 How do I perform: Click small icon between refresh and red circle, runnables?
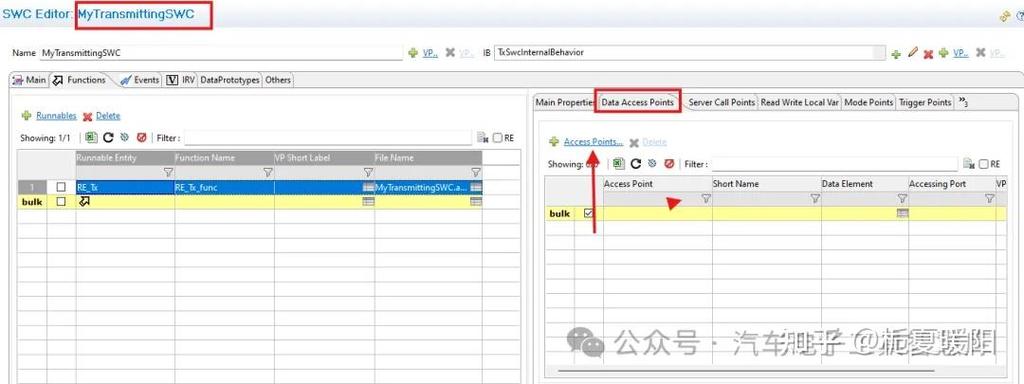click(125, 138)
